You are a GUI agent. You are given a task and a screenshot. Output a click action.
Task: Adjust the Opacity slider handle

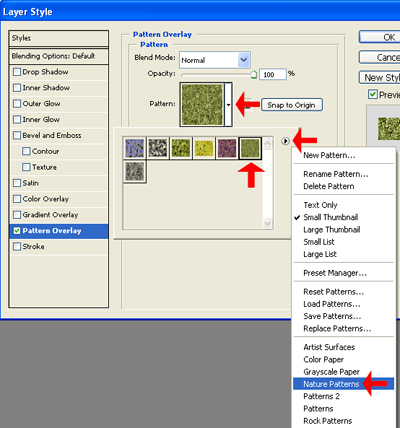[254, 74]
